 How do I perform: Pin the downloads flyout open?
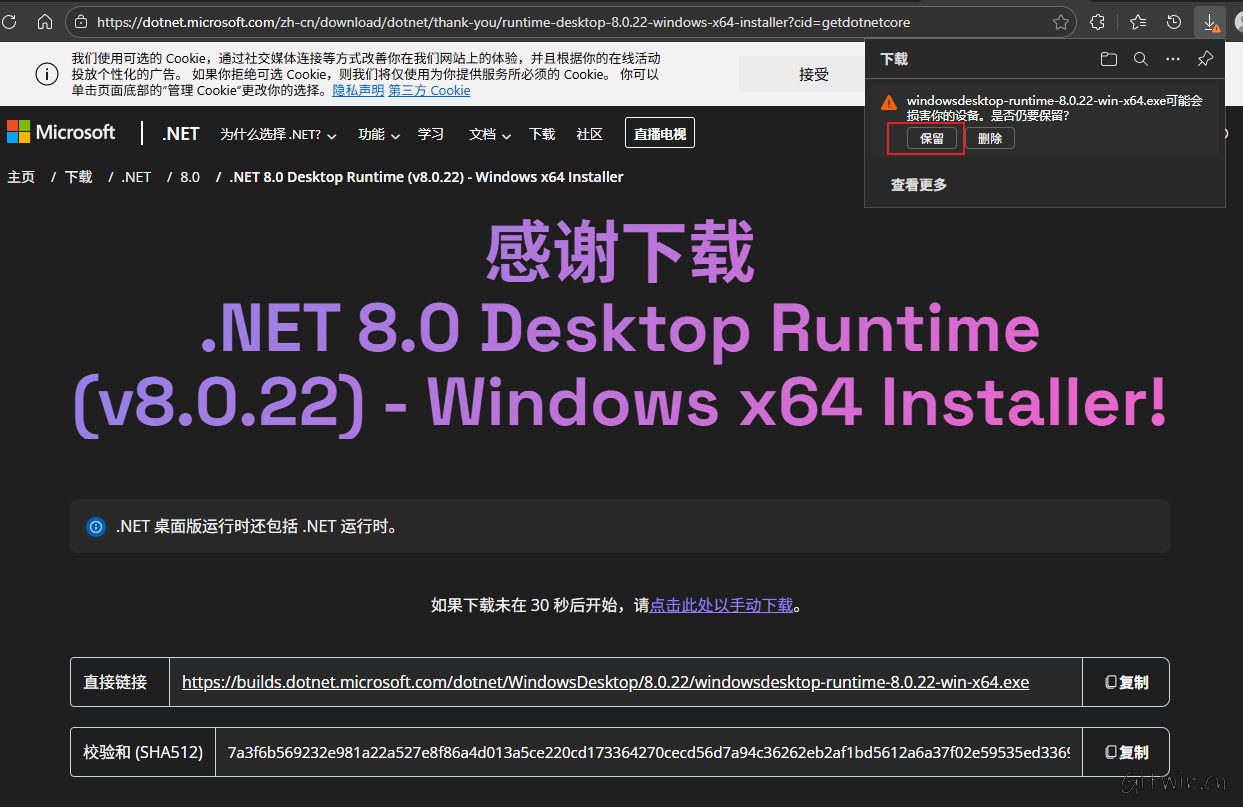click(1204, 58)
